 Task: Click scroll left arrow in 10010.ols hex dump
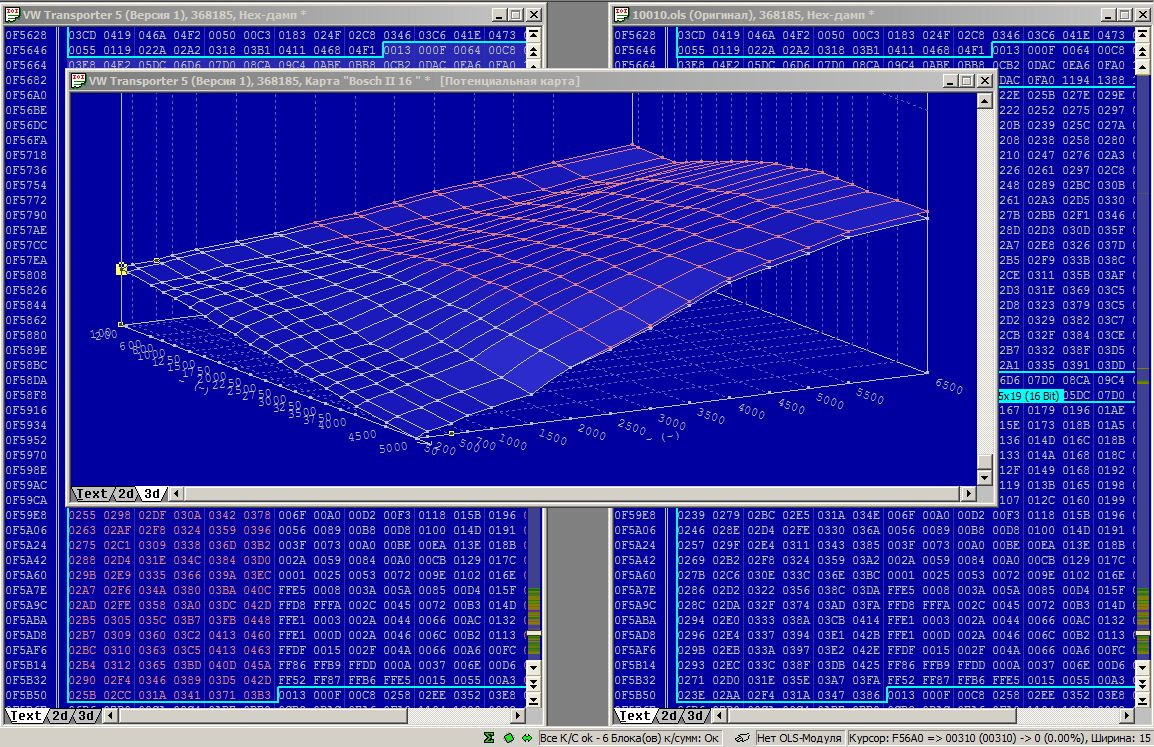pyautogui.click(x=719, y=715)
